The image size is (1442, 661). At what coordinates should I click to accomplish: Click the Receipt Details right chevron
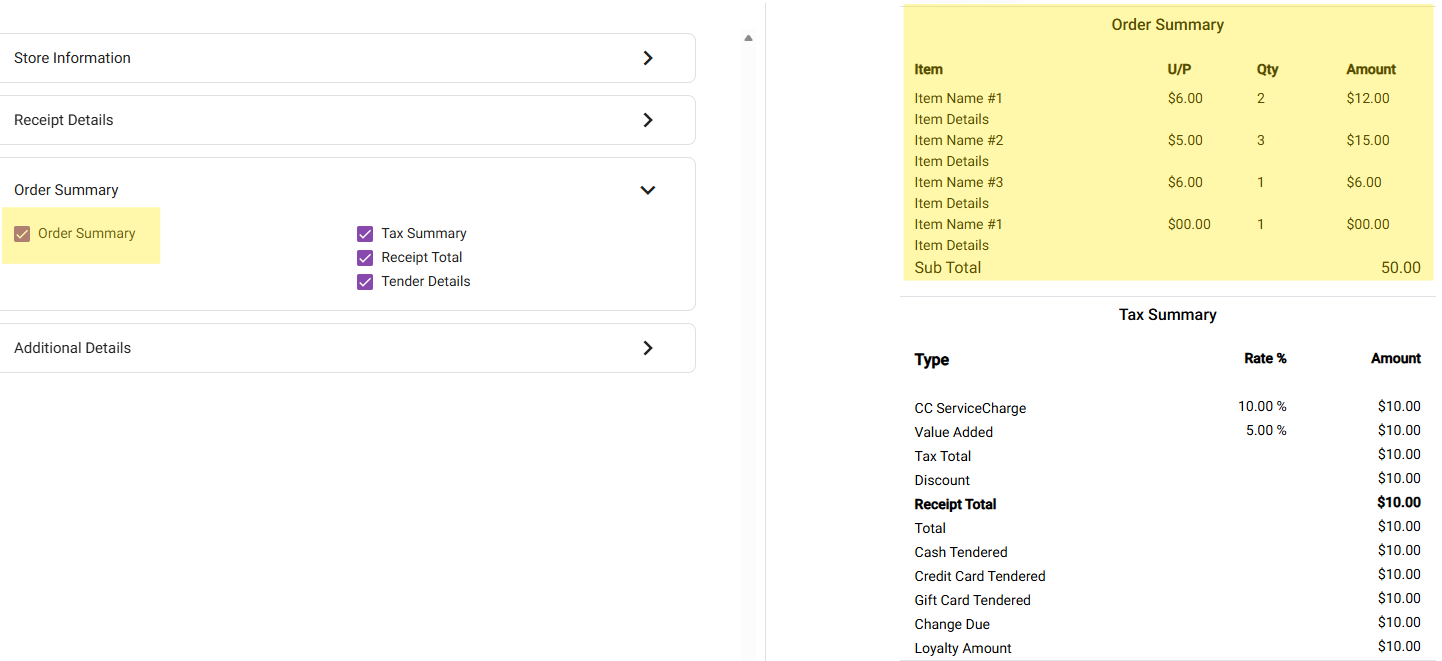click(x=648, y=120)
